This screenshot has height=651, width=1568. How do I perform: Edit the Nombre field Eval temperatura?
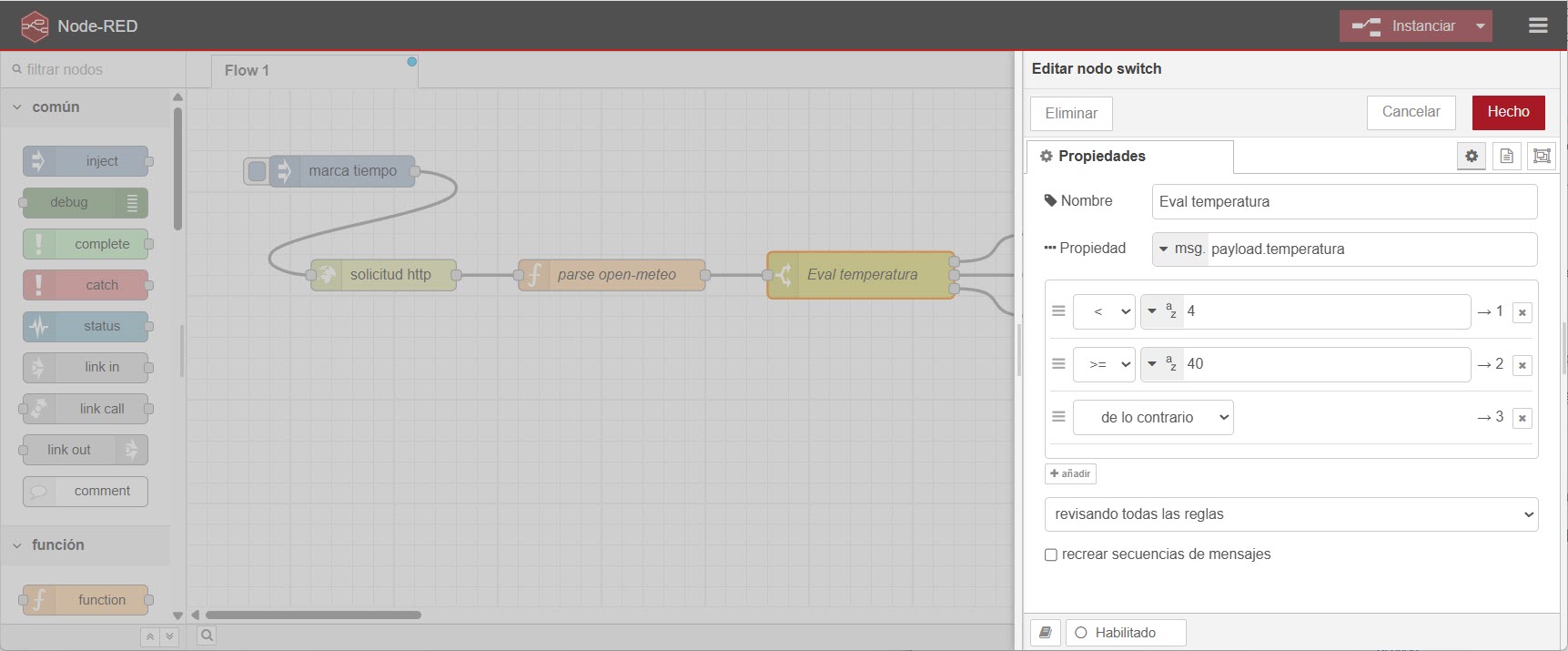coord(1344,201)
